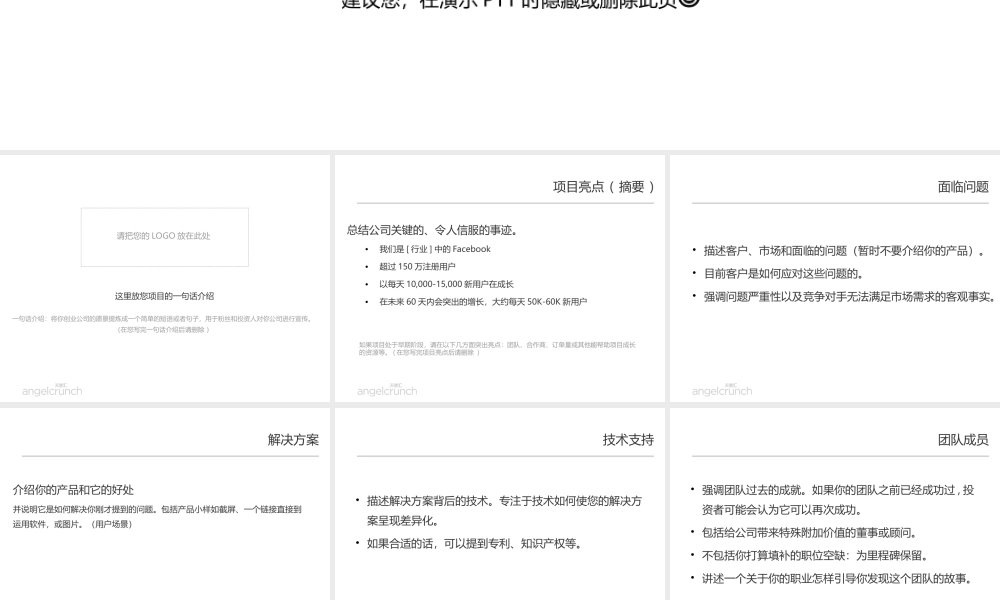Open the 项目亮点（摘要）slide
This screenshot has width=1000, height=600.
click(500, 280)
